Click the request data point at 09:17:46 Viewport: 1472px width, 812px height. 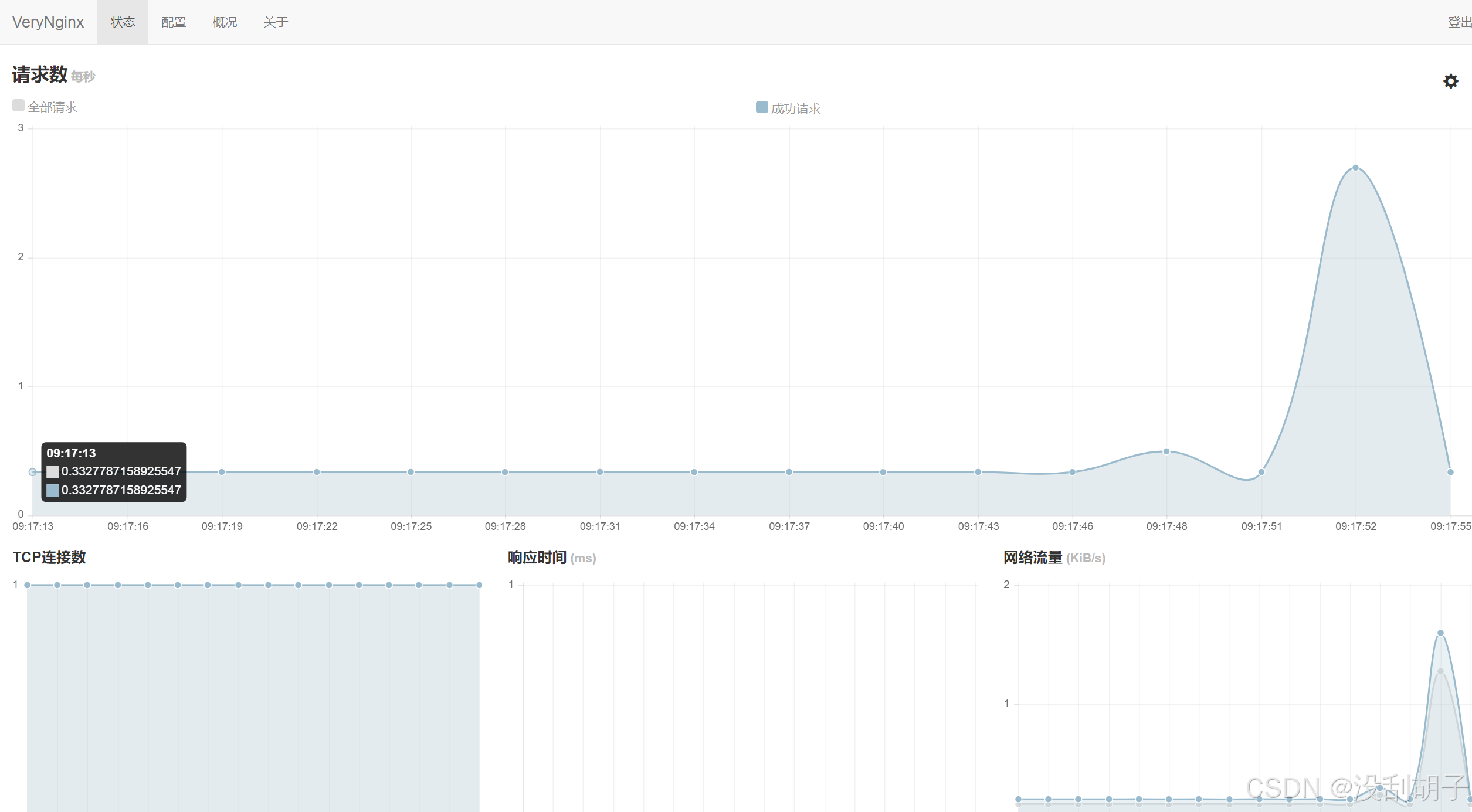click(x=1072, y=472)
